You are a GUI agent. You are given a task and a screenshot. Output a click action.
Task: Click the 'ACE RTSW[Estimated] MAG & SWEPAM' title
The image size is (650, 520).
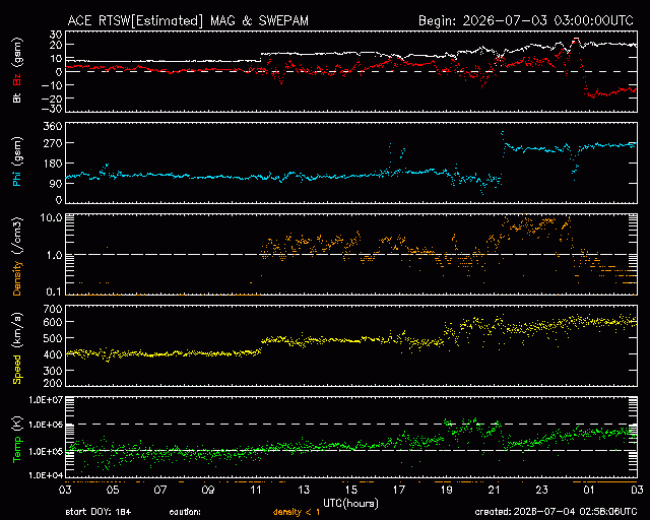coord(188,21)
